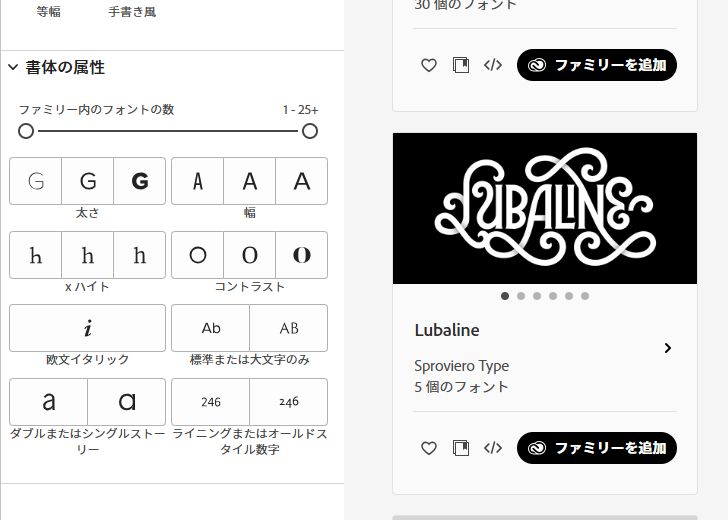The height and width of the screenshot is (520, 728).
Task: Collapse the 書体の属性 section
Action: 13,68
